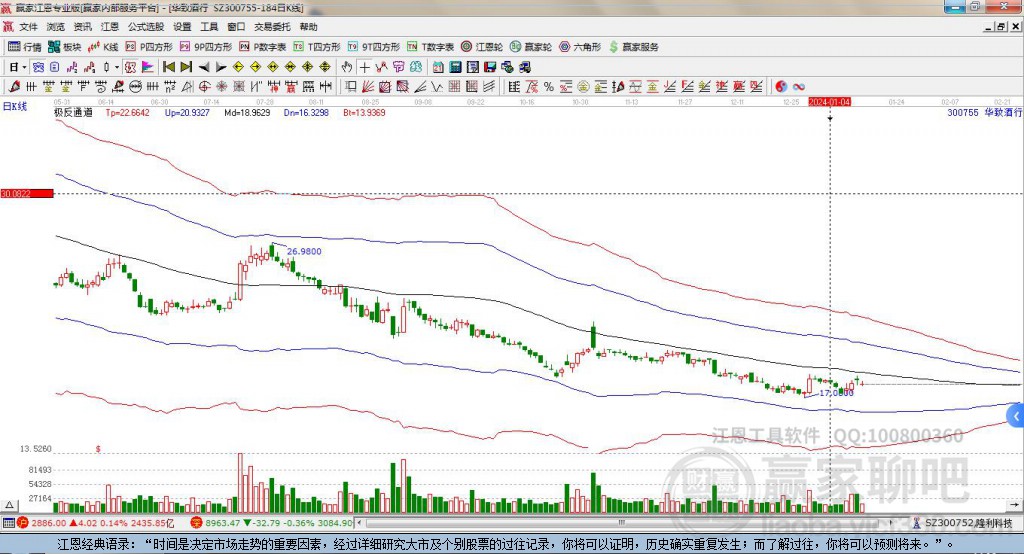Step chart left with black arrow

204,67
